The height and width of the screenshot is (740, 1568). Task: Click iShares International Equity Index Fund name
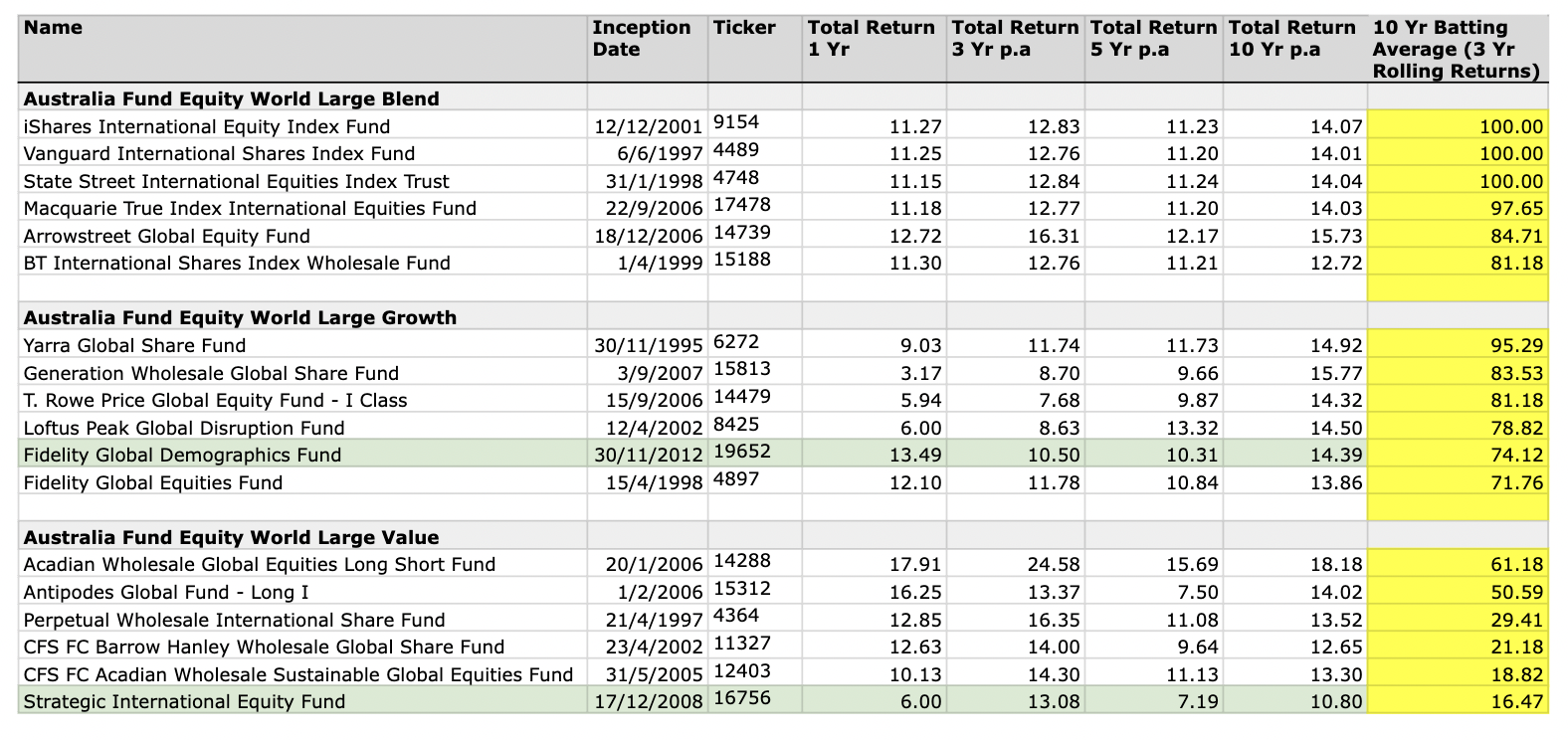tap(207, 126)
